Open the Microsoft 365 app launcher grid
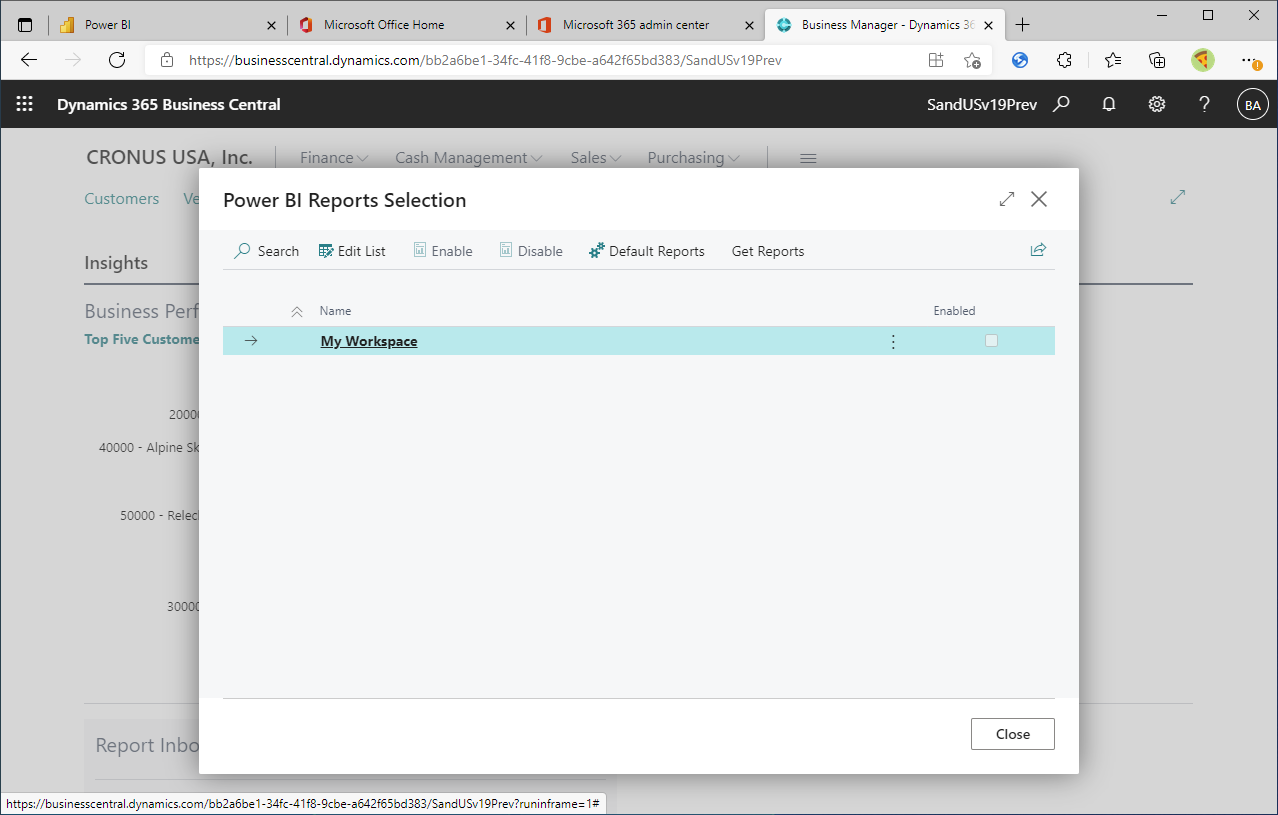 coord(24,104)
